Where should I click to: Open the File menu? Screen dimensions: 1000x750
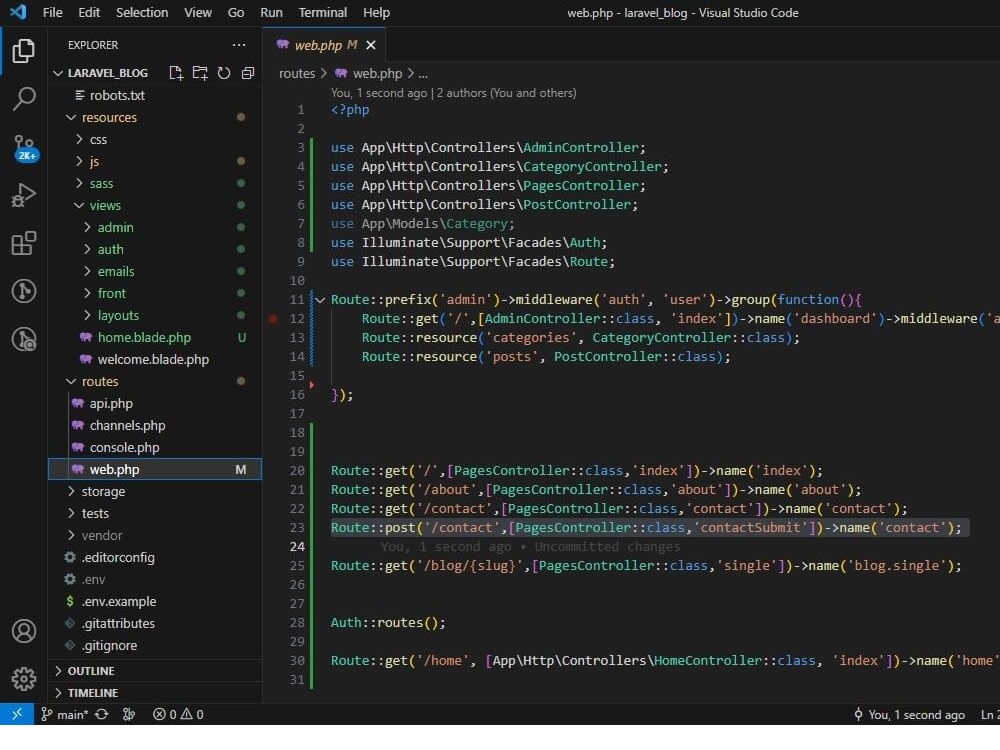tap(52, 12)
